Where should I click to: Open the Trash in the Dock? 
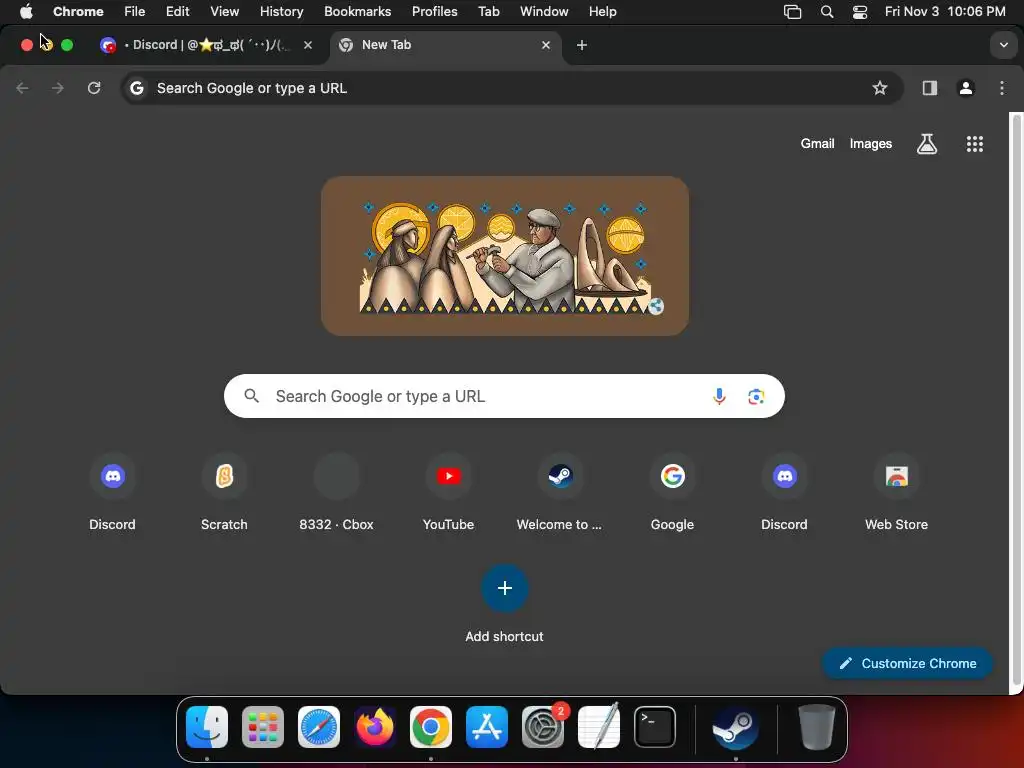tap(816, 727)
